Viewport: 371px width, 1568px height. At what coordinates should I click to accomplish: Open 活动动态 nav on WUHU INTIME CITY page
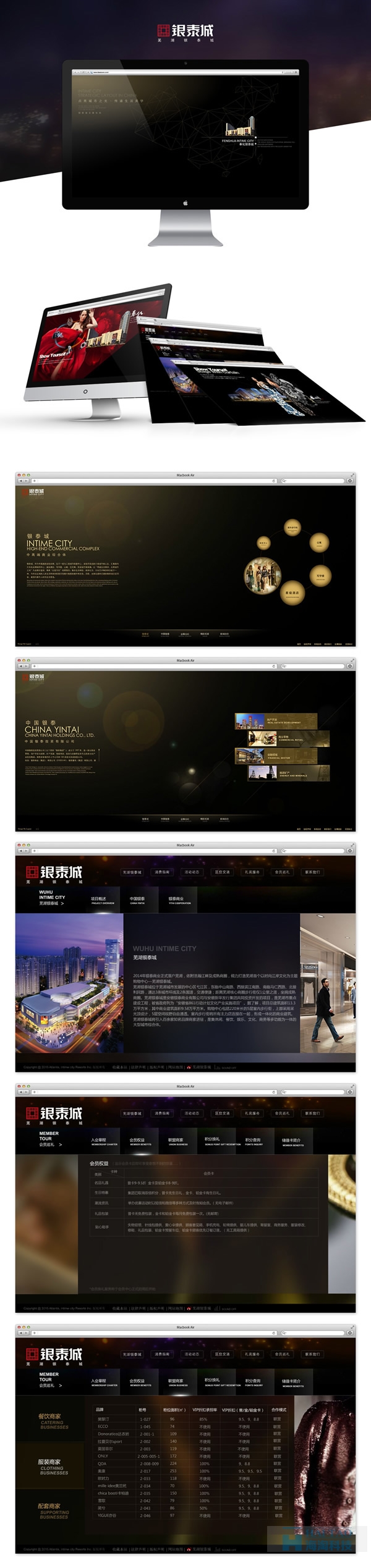pos(192,872)
